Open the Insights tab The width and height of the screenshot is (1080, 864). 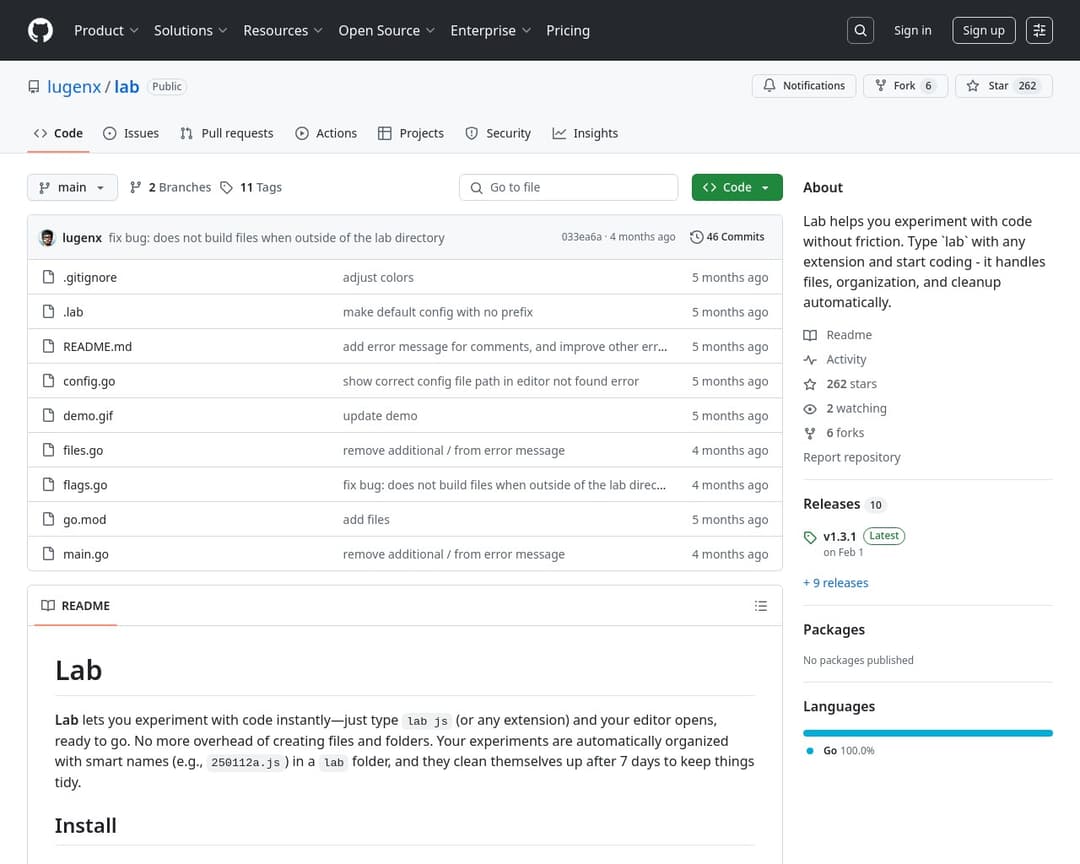585,134
